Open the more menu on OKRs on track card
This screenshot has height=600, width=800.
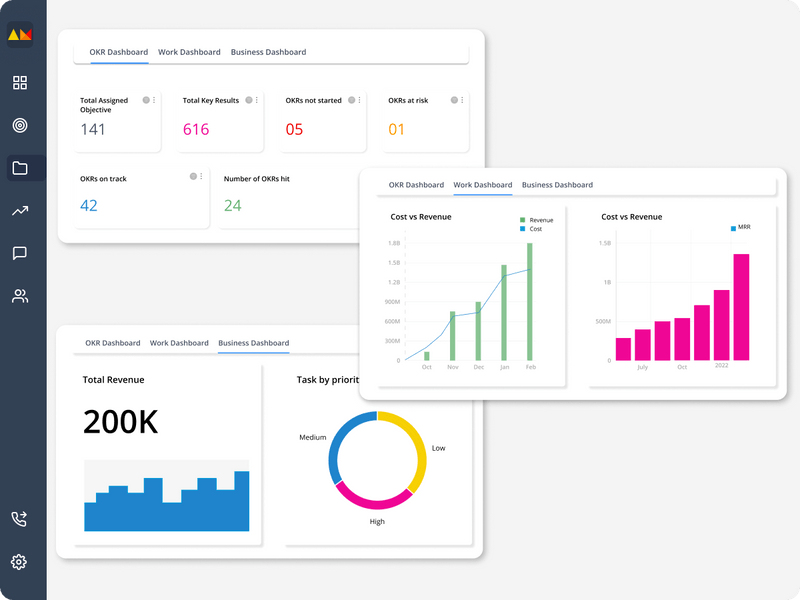coord(201,176)
